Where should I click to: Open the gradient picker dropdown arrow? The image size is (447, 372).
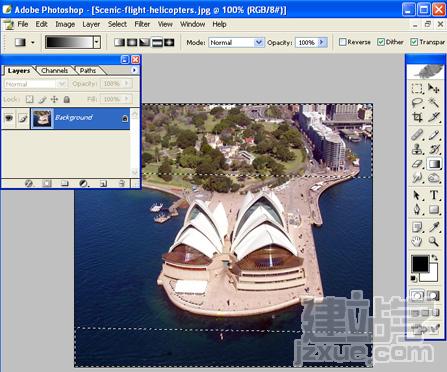click(97, 42)
